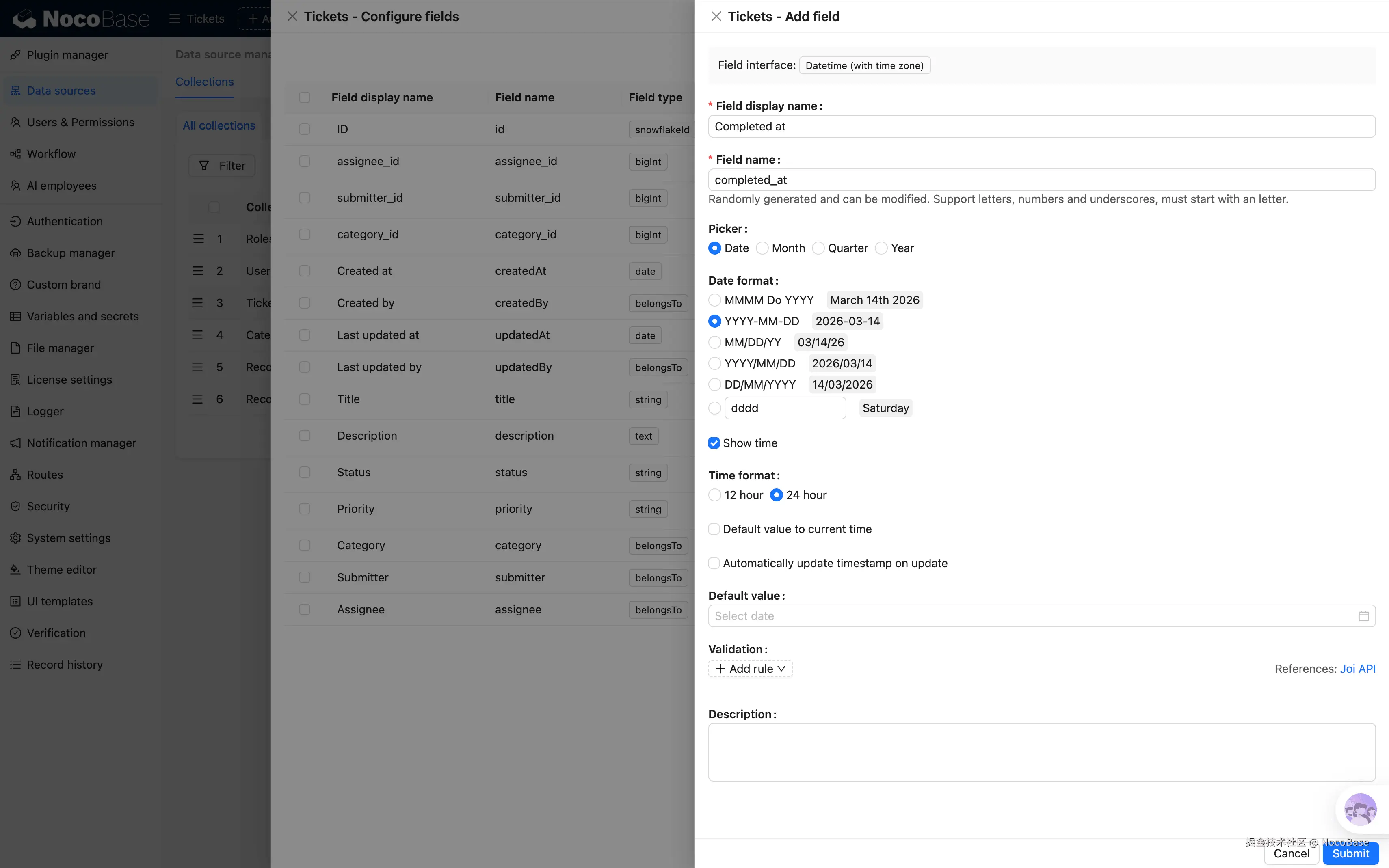Open the Filter panel above collections

222,165
